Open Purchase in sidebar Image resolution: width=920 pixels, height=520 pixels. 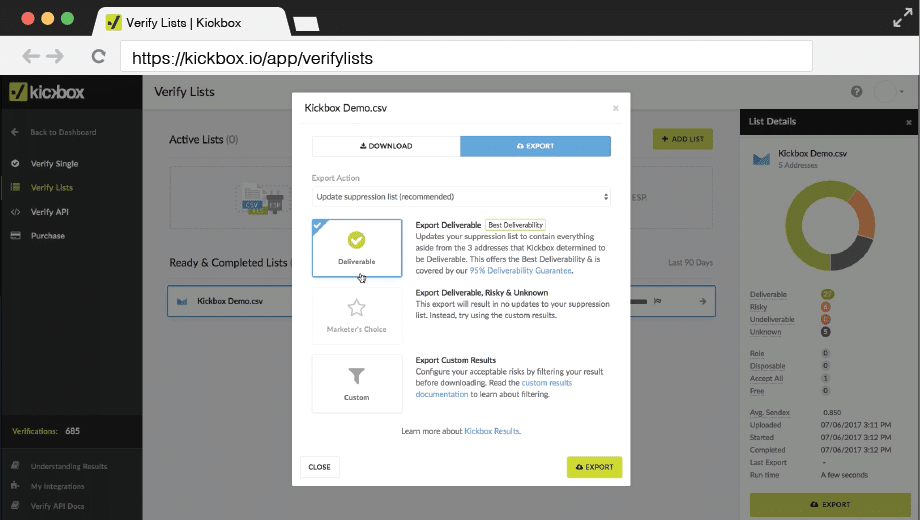[x=48, y=236]
